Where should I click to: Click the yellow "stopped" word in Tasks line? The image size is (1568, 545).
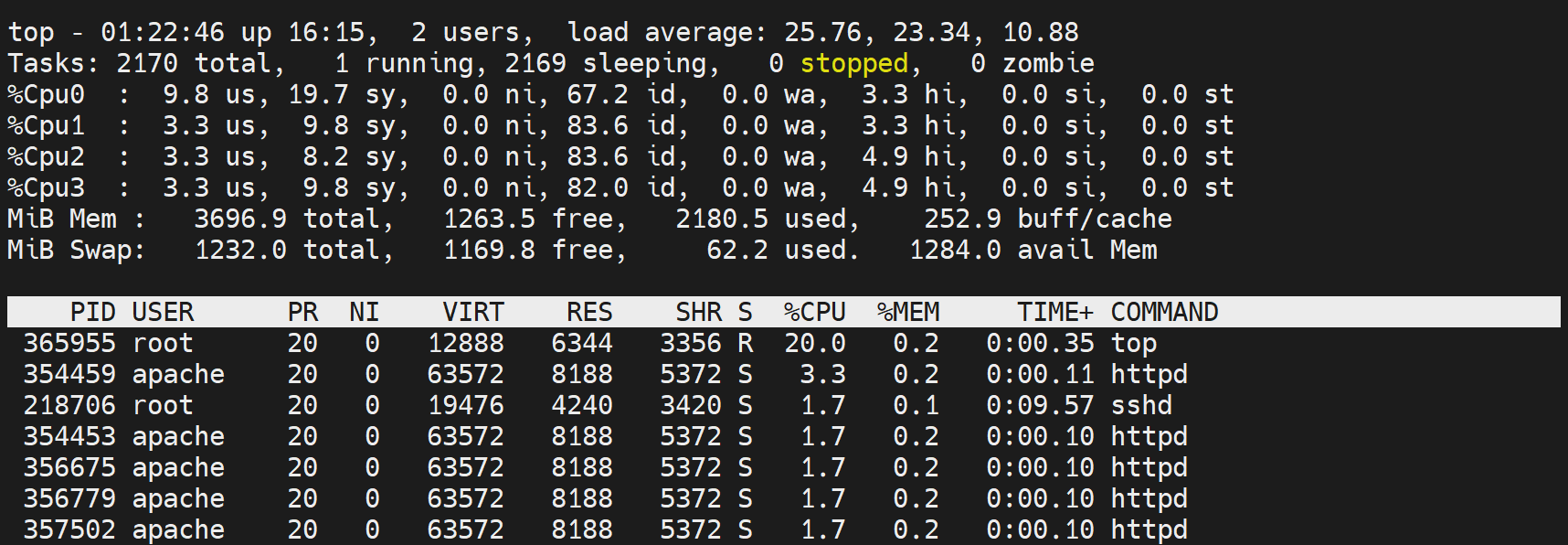pyautogui.click(x=853, y=63)
